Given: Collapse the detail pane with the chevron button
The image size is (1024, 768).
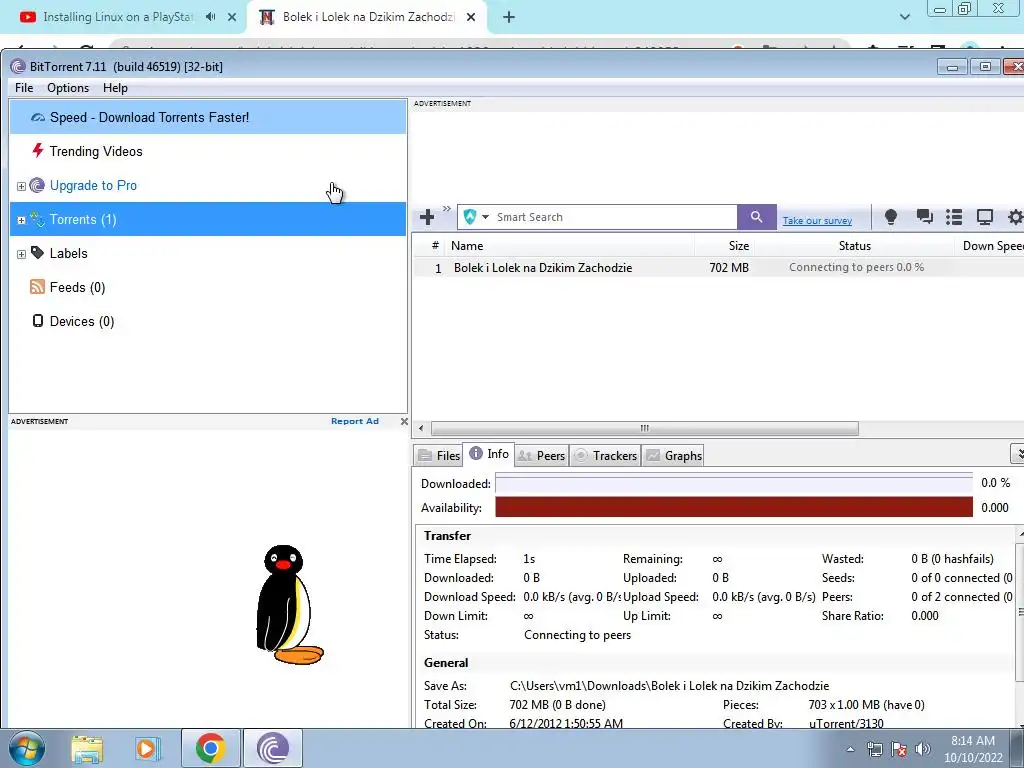Looking at the screenshot, I should (1019, 453).
